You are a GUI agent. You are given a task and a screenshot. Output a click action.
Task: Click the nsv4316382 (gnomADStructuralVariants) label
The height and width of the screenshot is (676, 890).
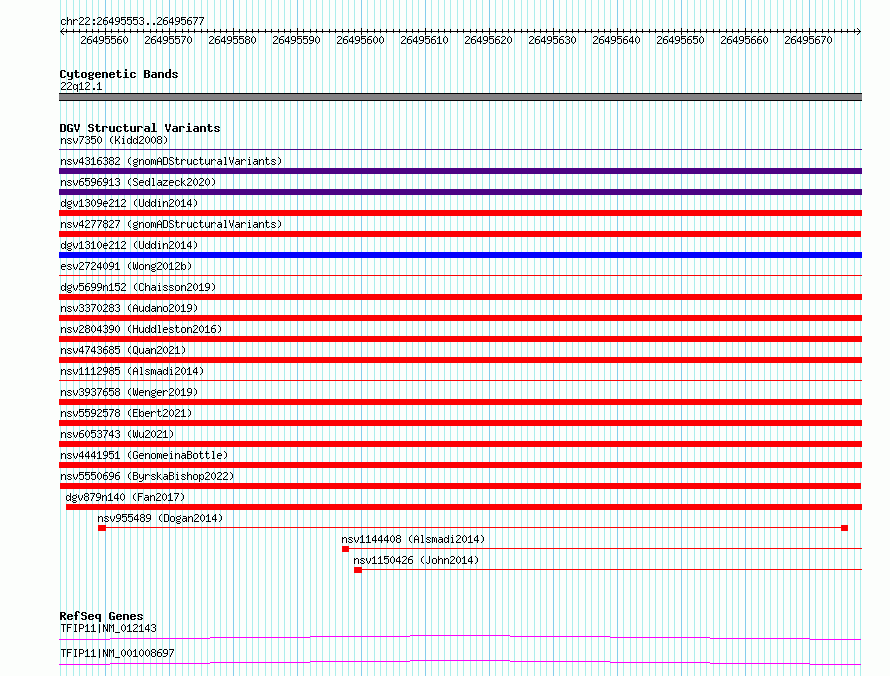coord(171,161)
